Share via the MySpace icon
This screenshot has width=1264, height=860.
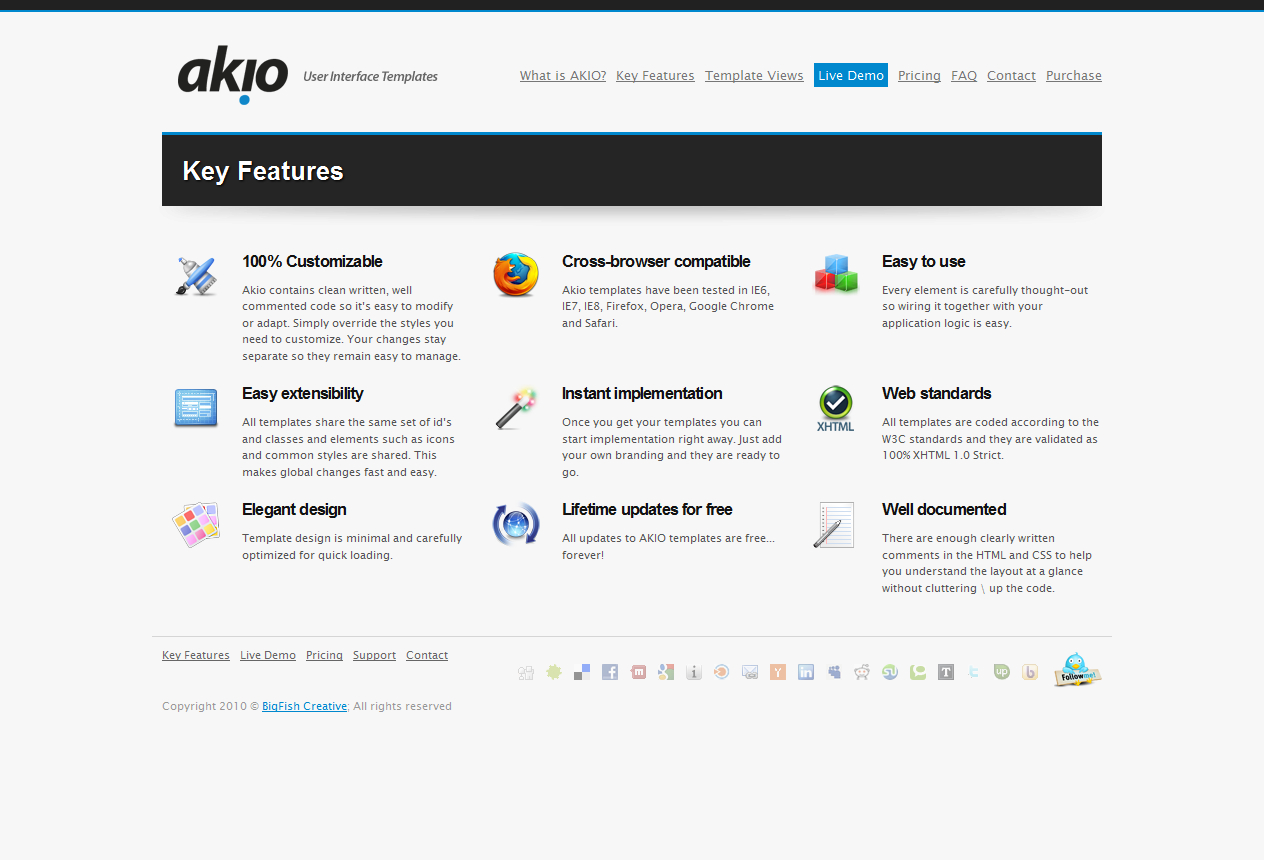834,672
